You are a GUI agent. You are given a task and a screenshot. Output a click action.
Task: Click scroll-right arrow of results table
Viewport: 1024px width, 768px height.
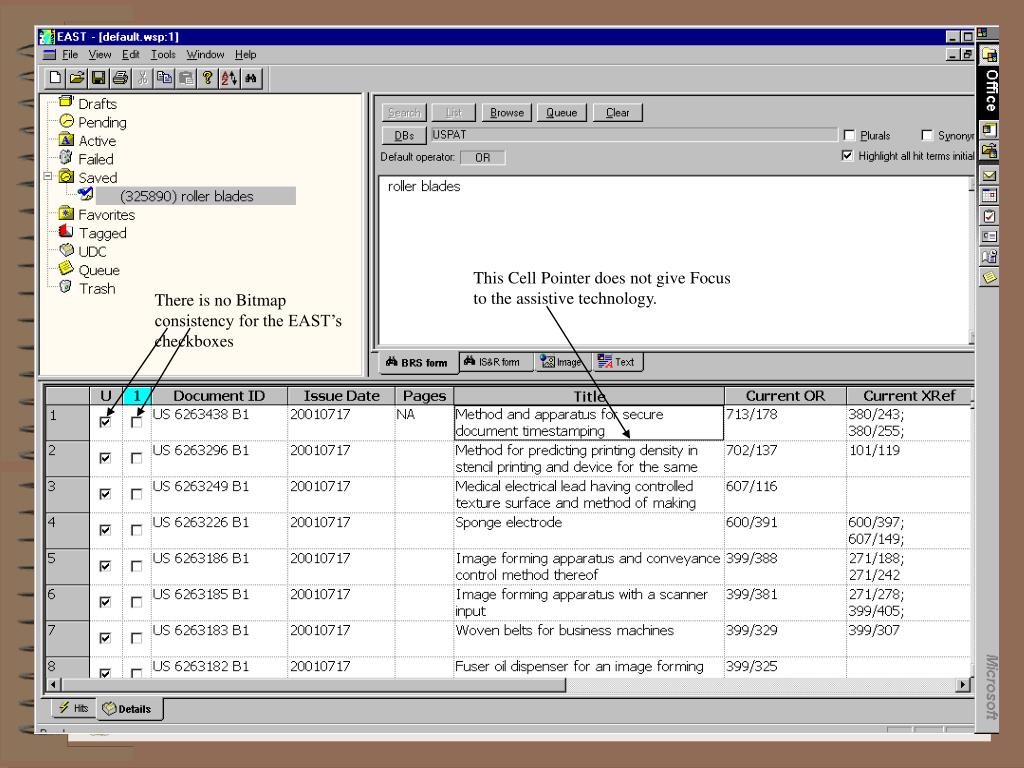point(963,685)
